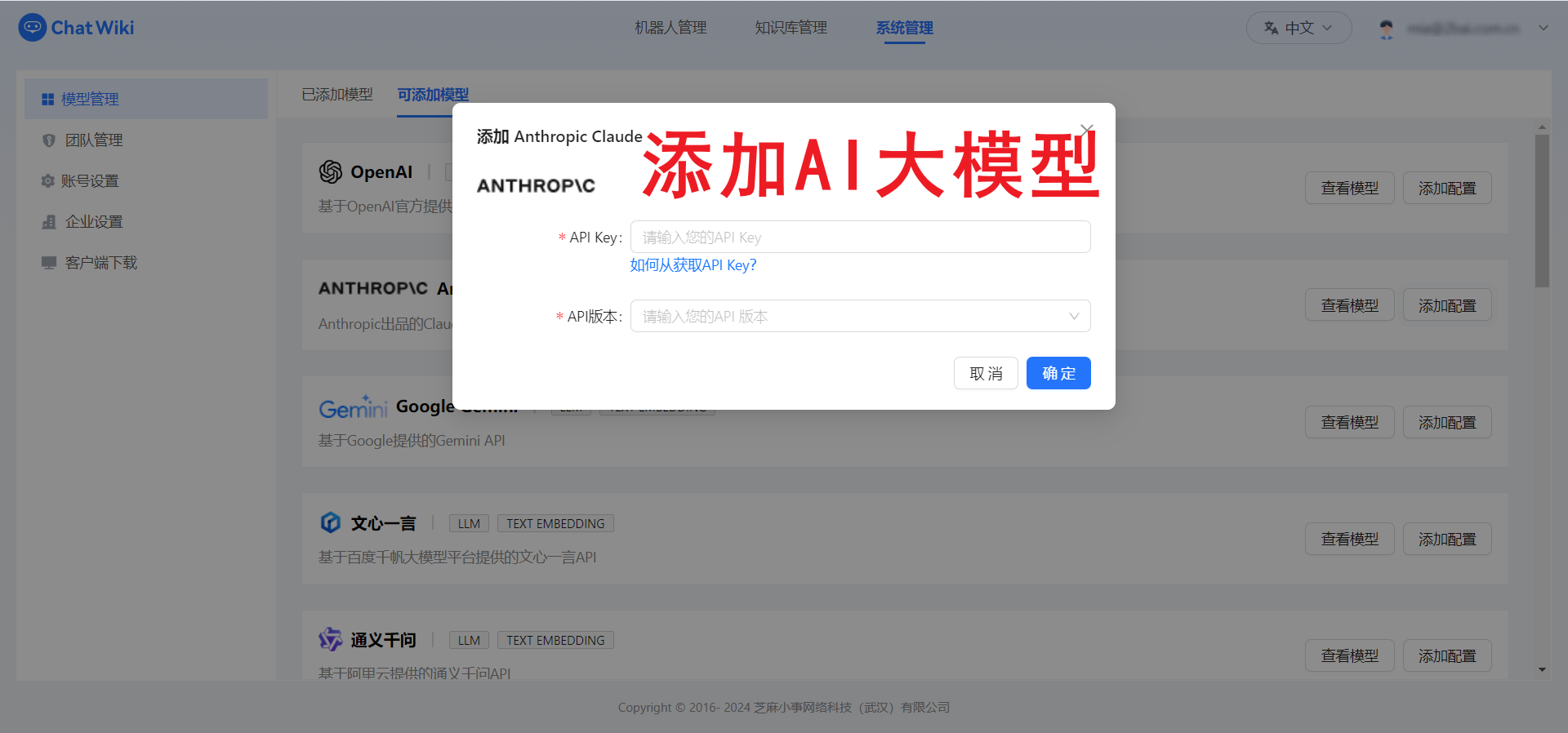Click the LLM tag of 通义千问

(469, 640)
